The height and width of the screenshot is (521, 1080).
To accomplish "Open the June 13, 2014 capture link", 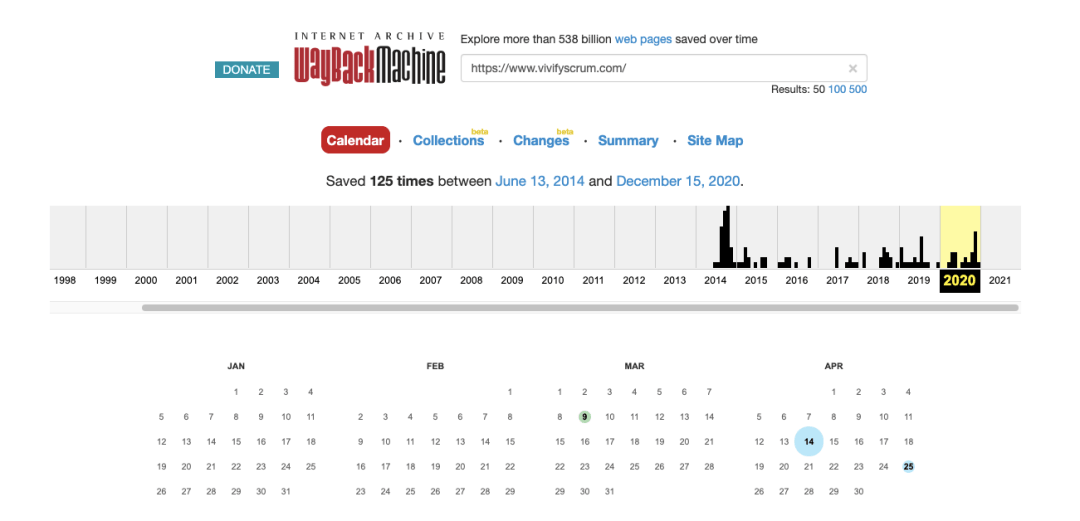I will pyautogui.click(x=540, y=181).
